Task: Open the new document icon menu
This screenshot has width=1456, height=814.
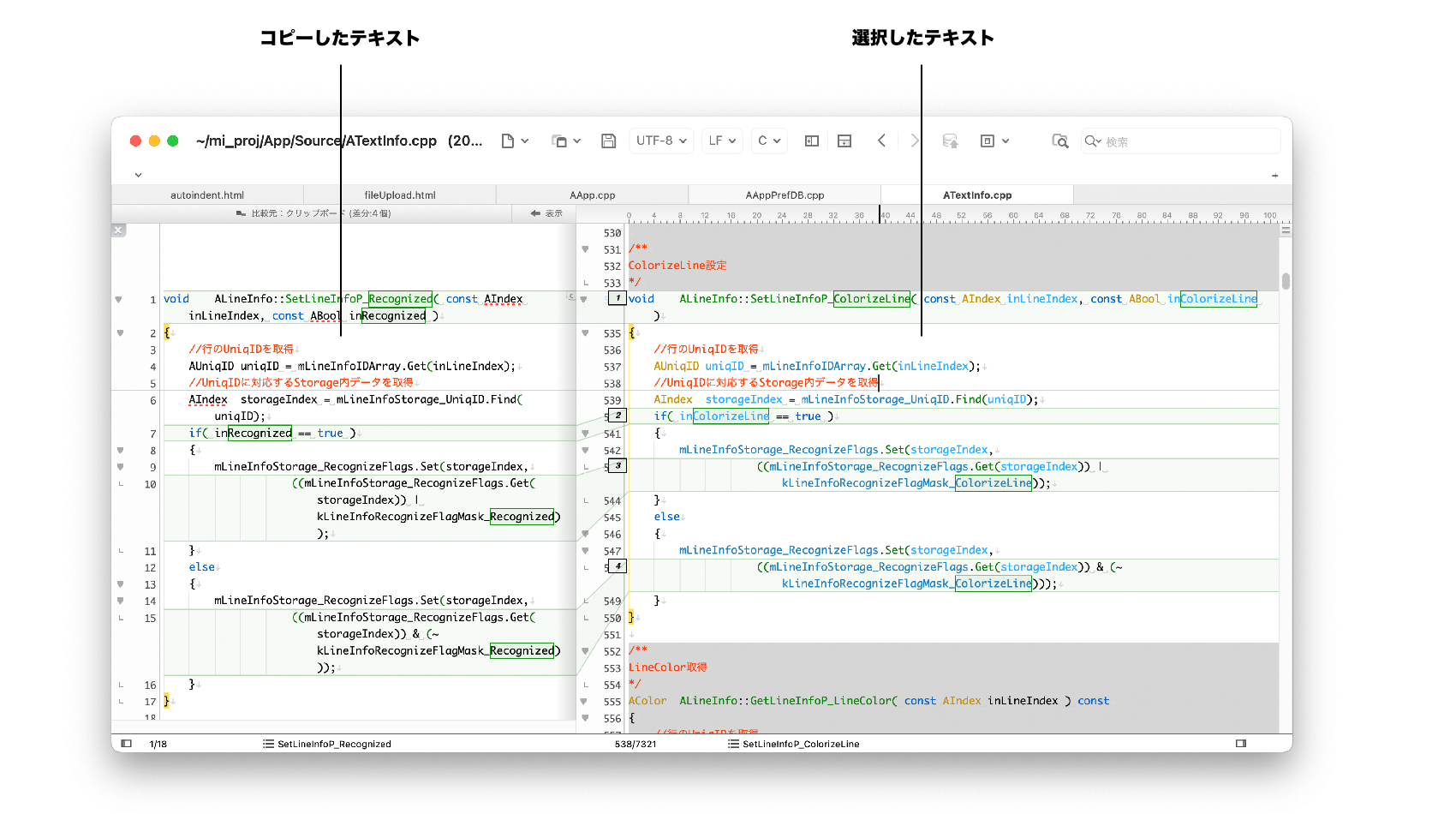Action: [514, 141]
